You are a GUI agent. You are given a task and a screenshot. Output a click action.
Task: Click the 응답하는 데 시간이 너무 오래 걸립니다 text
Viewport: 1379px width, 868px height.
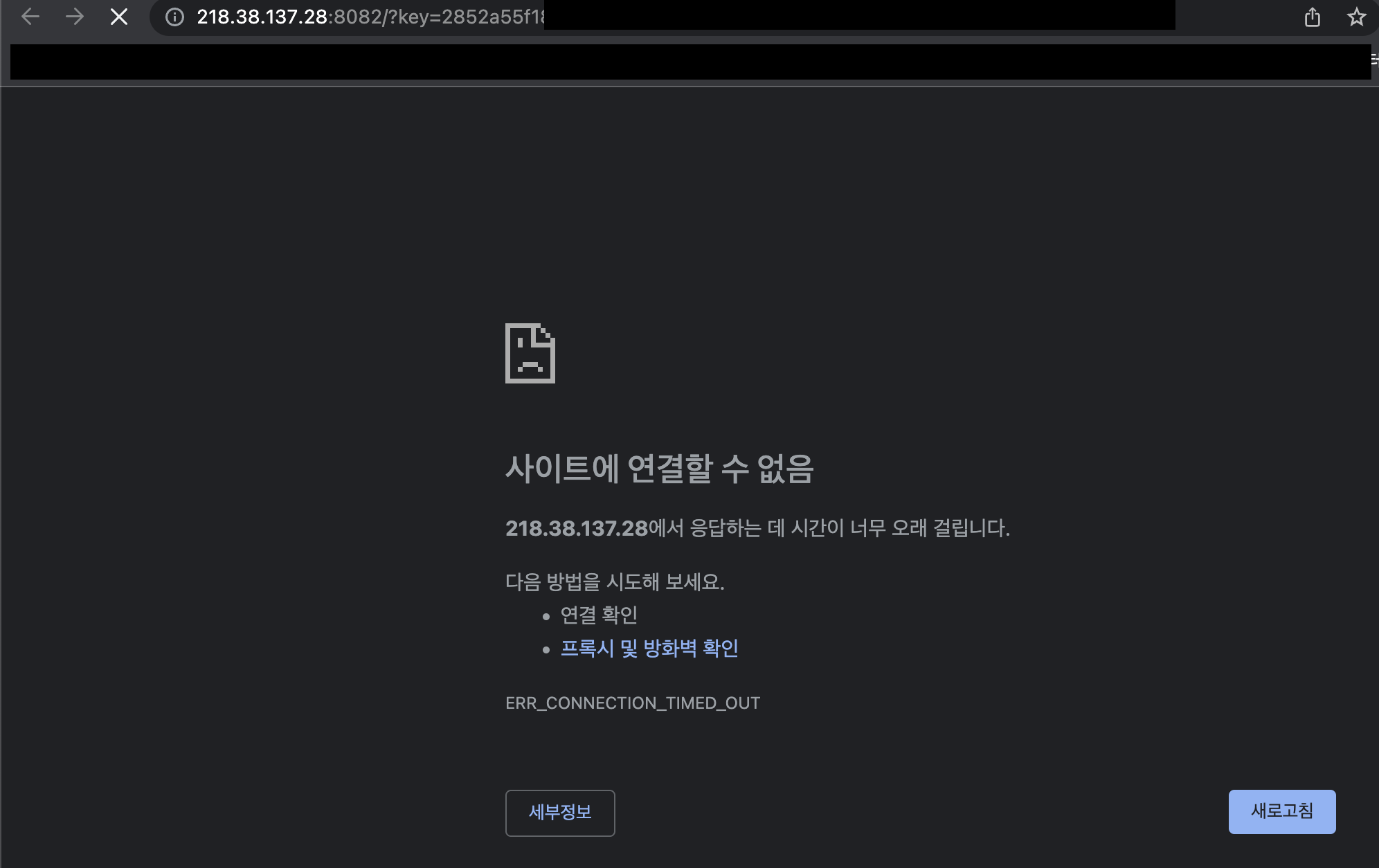(849, 528)
